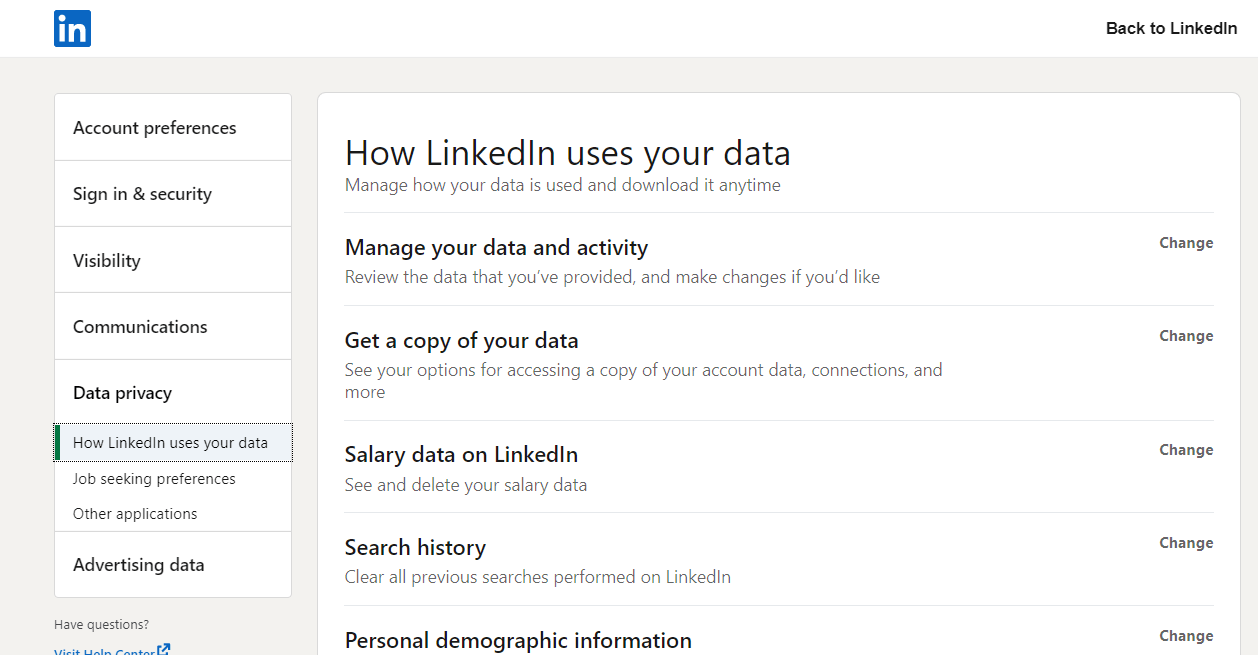Screen dimensions: 1258x655
Task: Expand the Advertising data section
Action: (x=138, y=564)
